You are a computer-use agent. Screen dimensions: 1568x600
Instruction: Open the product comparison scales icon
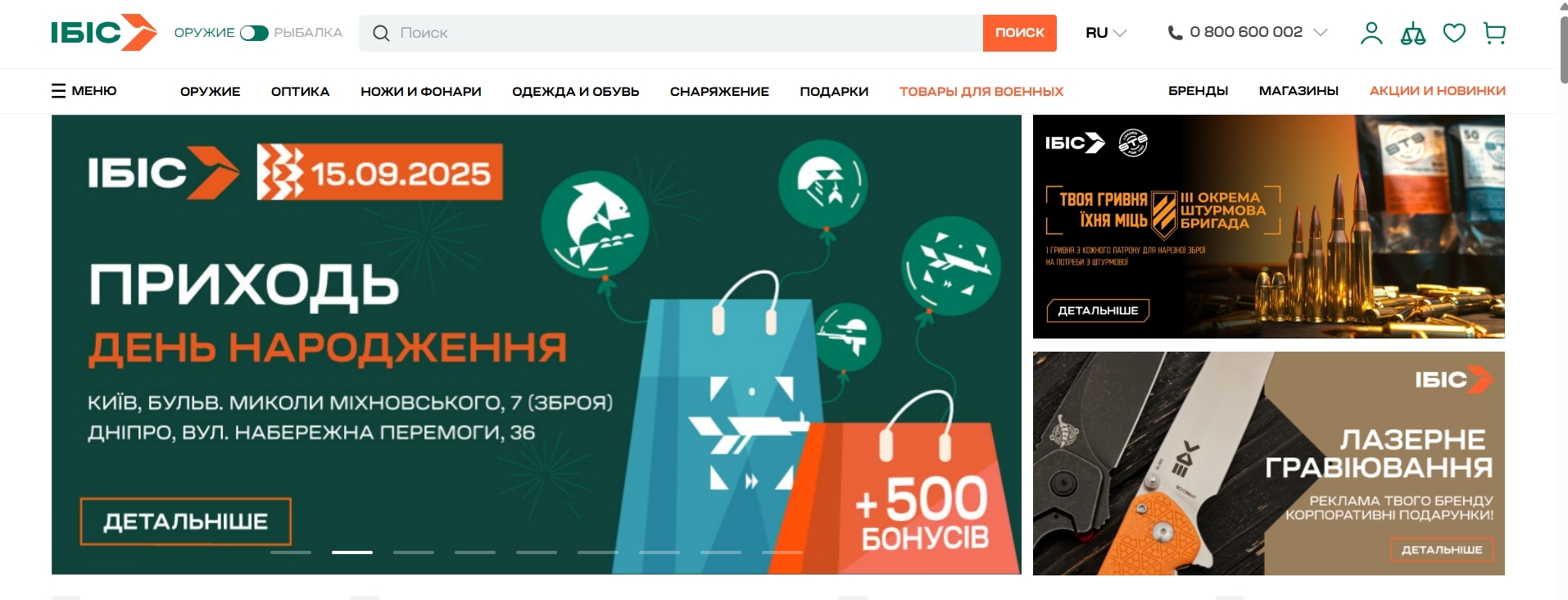[1413, 34]
